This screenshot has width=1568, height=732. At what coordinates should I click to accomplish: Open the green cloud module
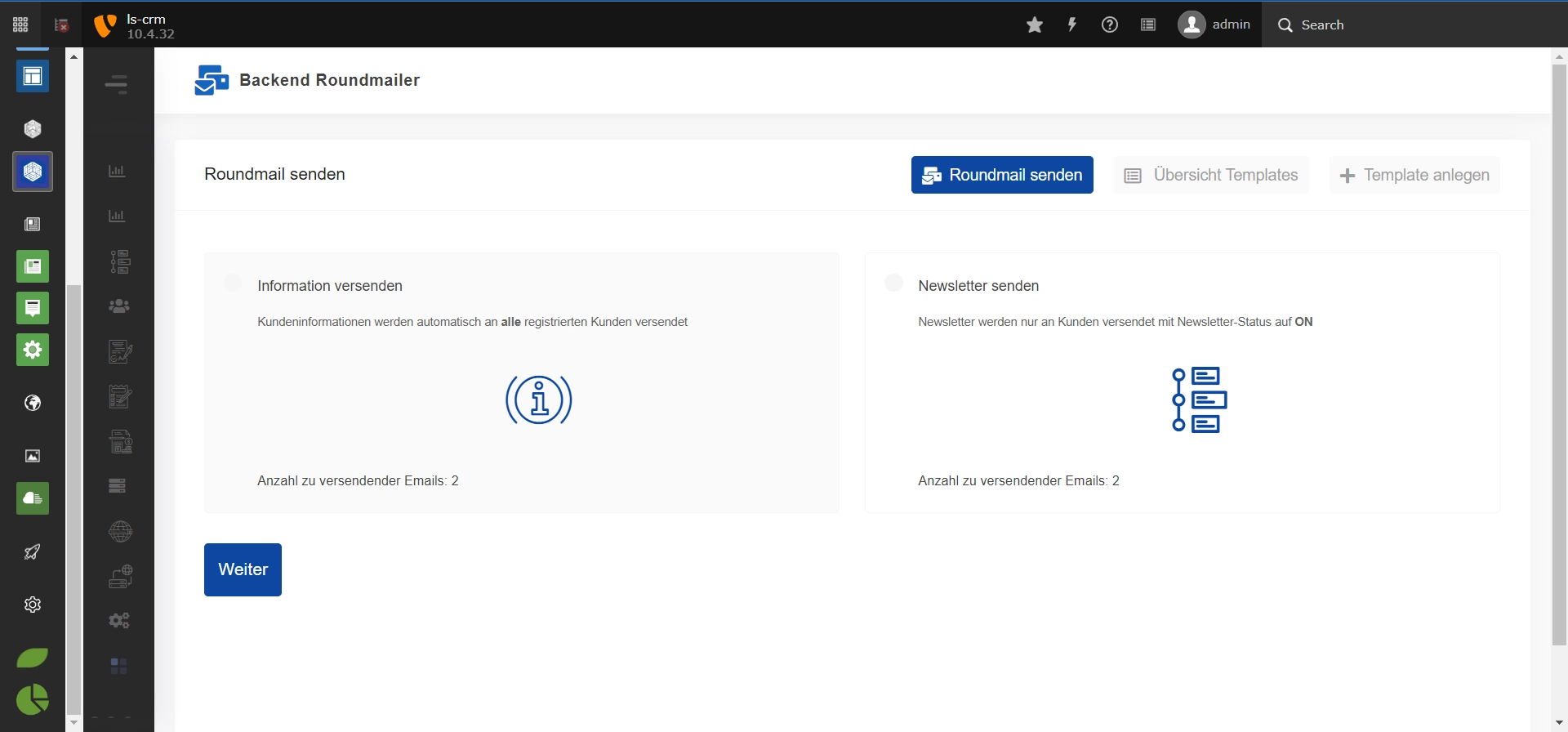33,498
